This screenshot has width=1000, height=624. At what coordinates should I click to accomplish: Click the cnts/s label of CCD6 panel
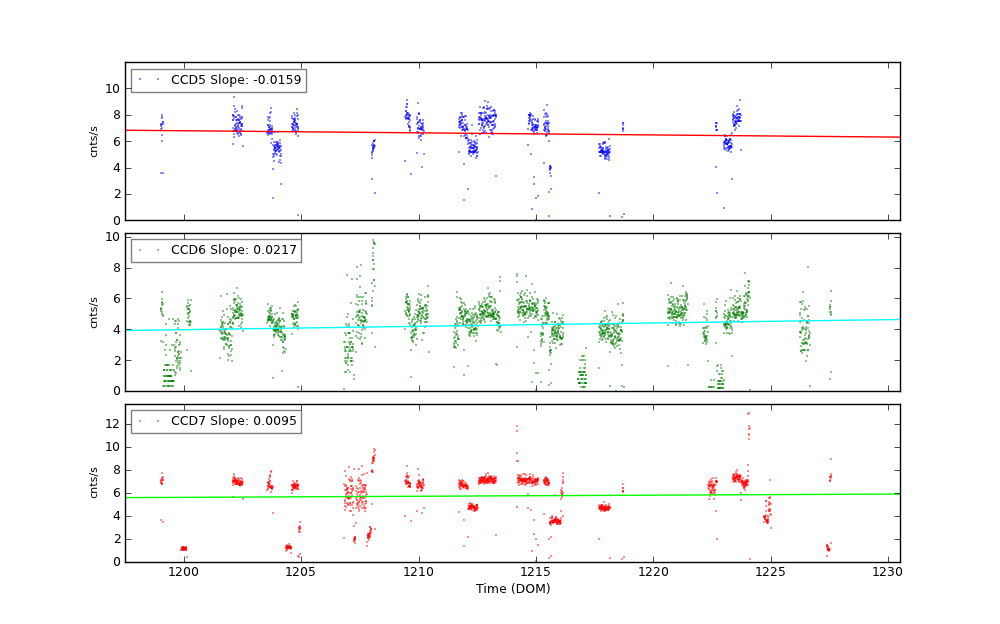(94, 312)
